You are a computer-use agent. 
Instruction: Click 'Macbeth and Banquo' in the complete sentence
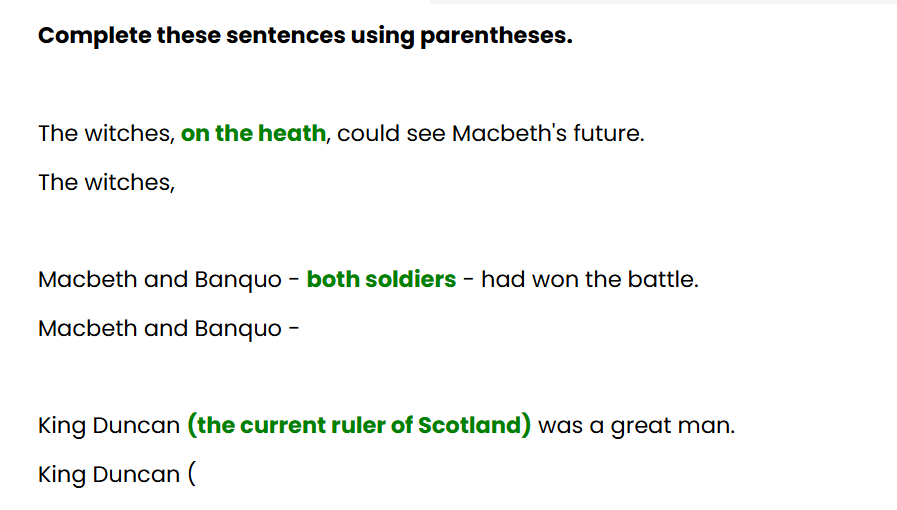pyautogui.click(x=160, y=280)
